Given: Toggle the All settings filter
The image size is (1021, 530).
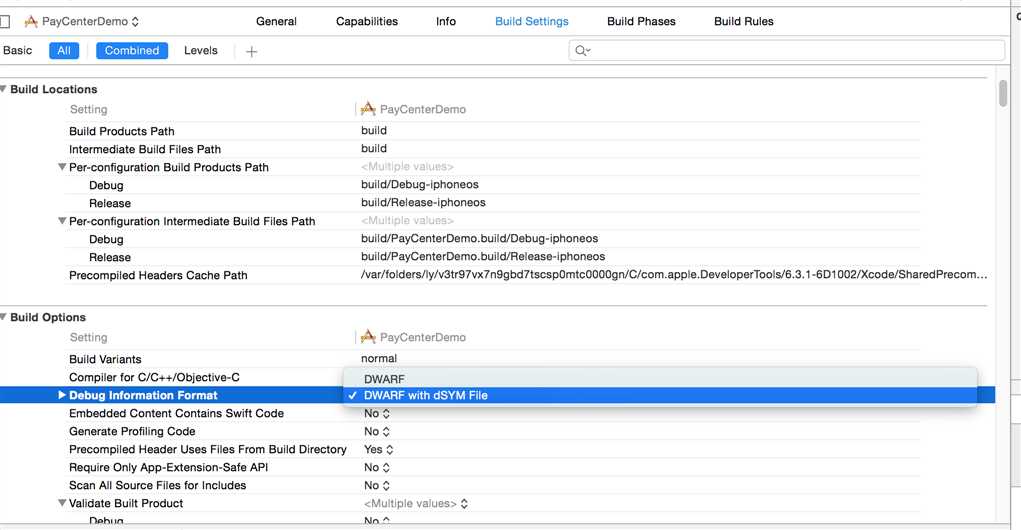Looking at the screenshot, I should [x=64, y=51].
